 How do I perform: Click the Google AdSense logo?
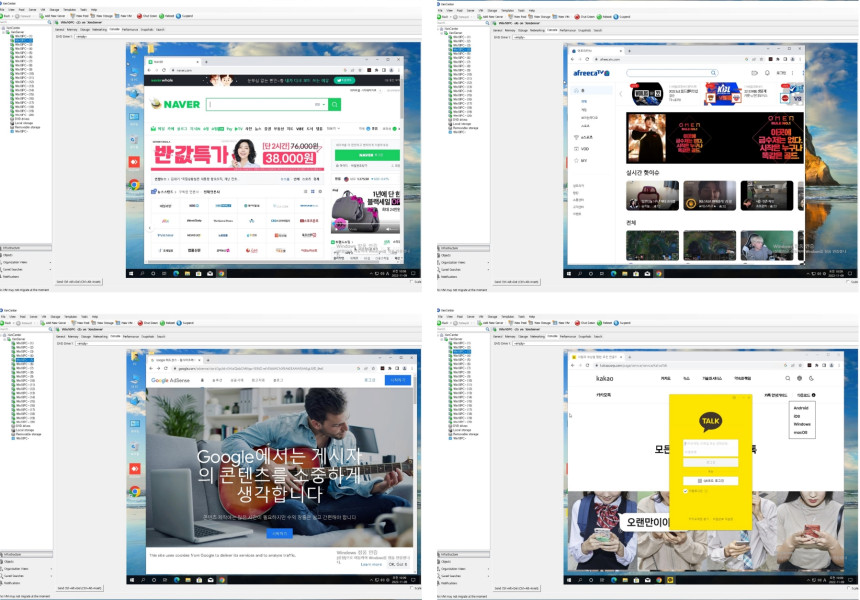pos(170,380)
